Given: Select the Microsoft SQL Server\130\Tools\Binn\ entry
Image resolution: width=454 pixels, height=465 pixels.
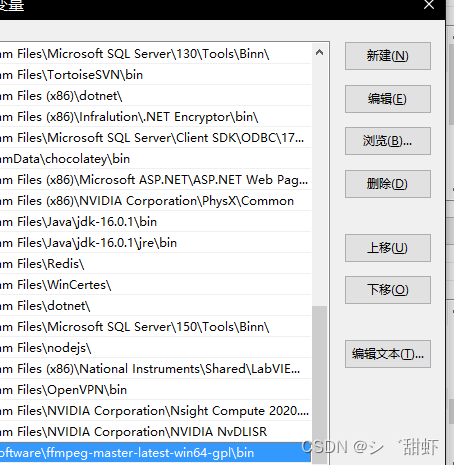Looking at the screenshot, I should coord(155,54).
